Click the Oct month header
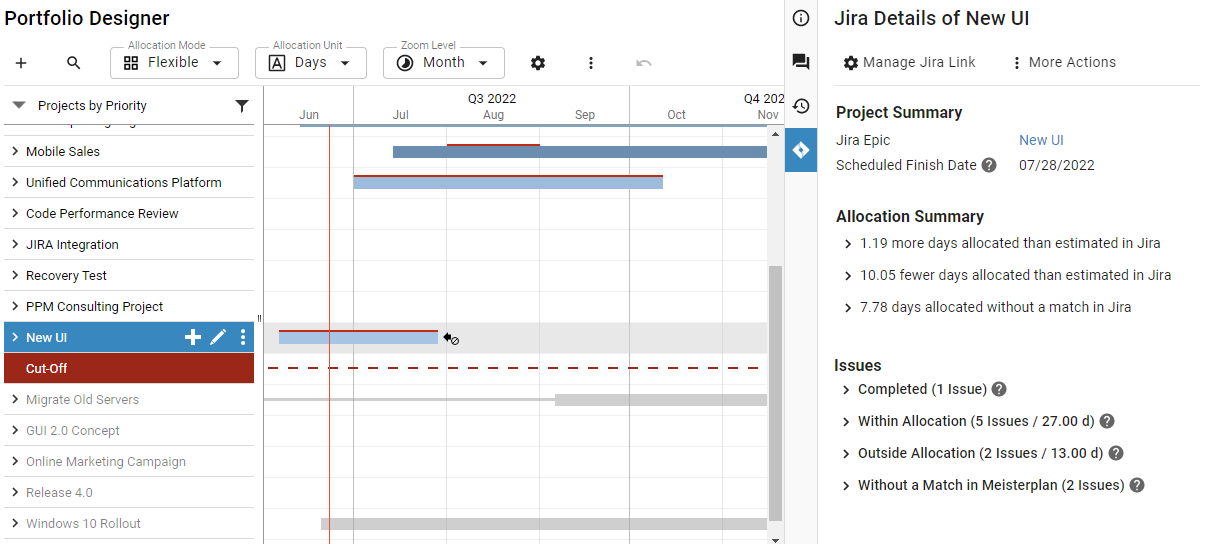 pos(677,115)
